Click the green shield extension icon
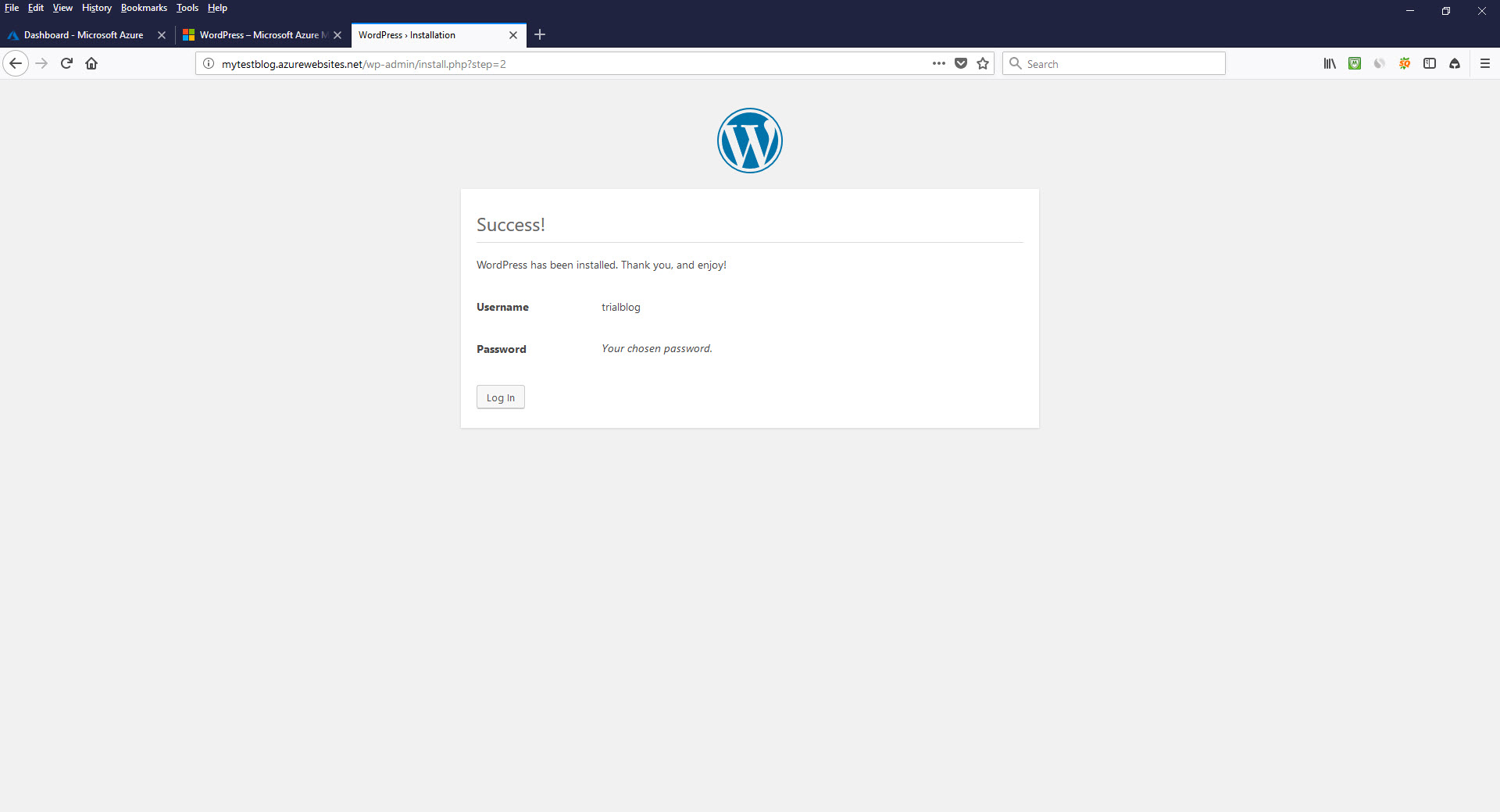Viewport: 1500px width, 812px height. click(1355, 63)
